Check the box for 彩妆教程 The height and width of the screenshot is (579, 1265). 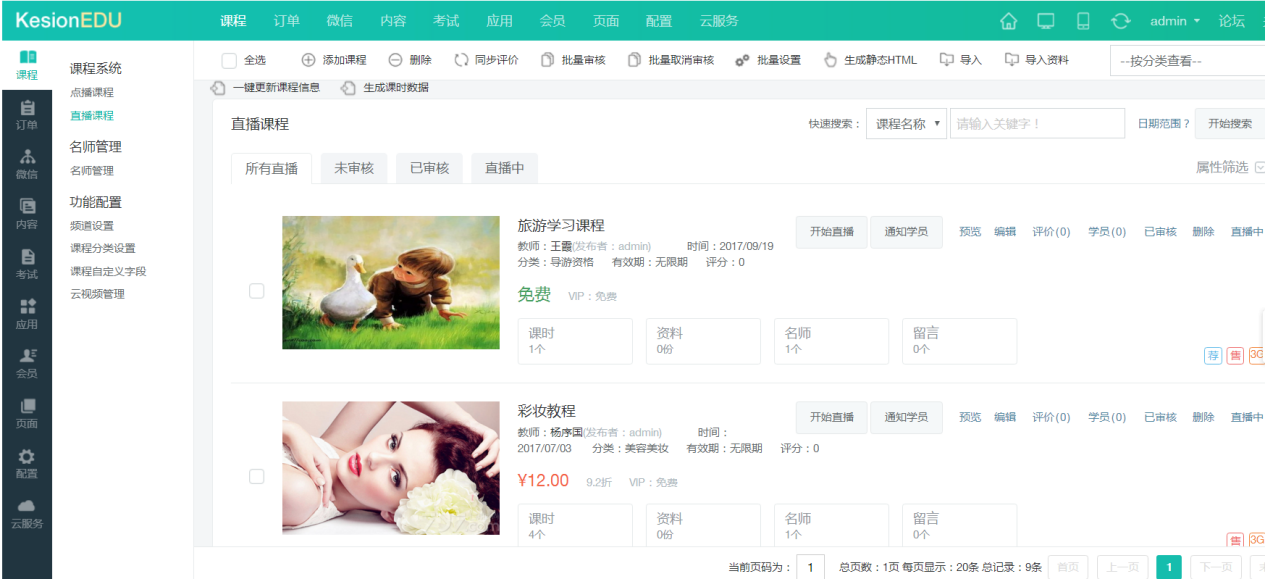click(256, 476)
